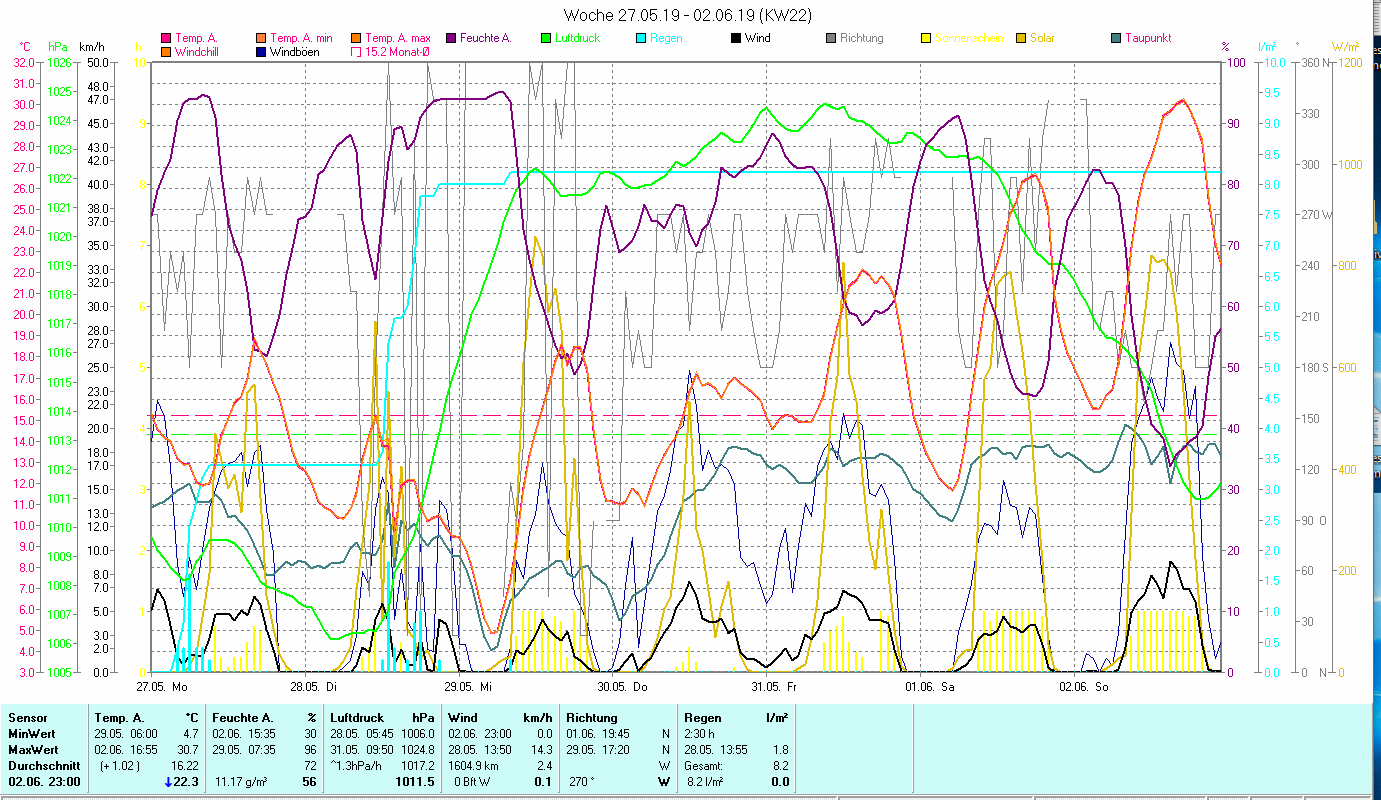The image size is (1381, 800).
Task: Select the 15.2 Monat-Ø legend label
Action: (398, 52)
